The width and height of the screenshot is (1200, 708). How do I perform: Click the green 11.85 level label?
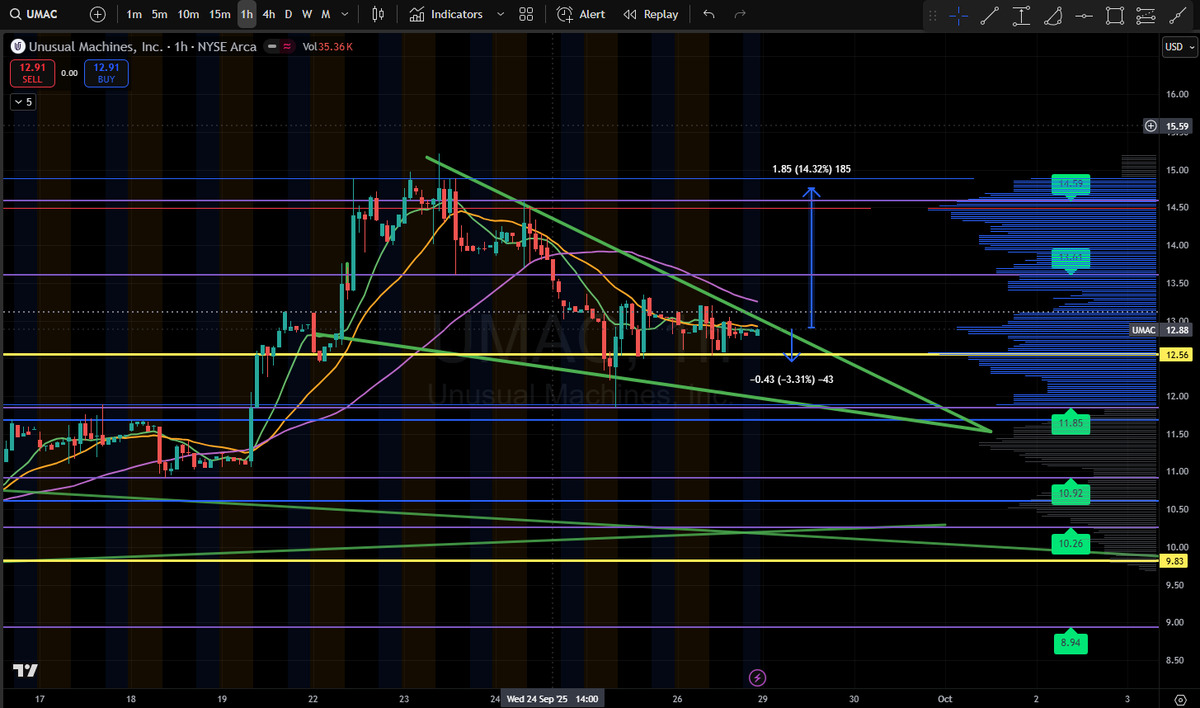coord(1070,424)
